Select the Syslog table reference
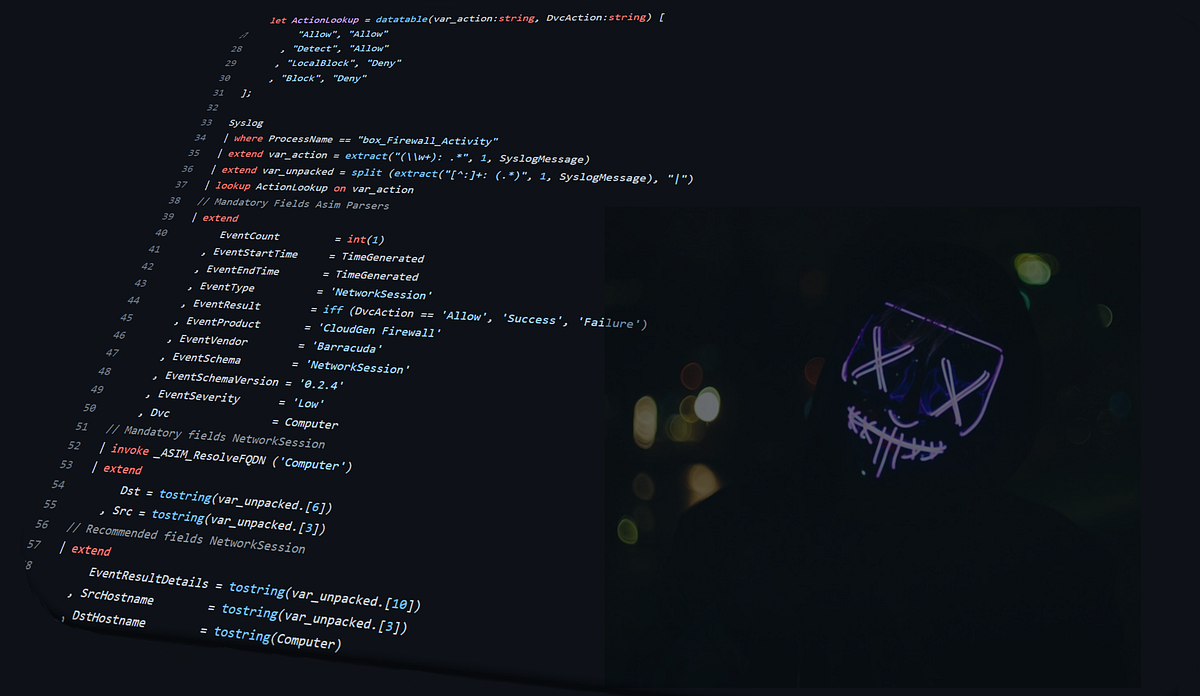This screenshot has height=696, width=1200. 246,122
